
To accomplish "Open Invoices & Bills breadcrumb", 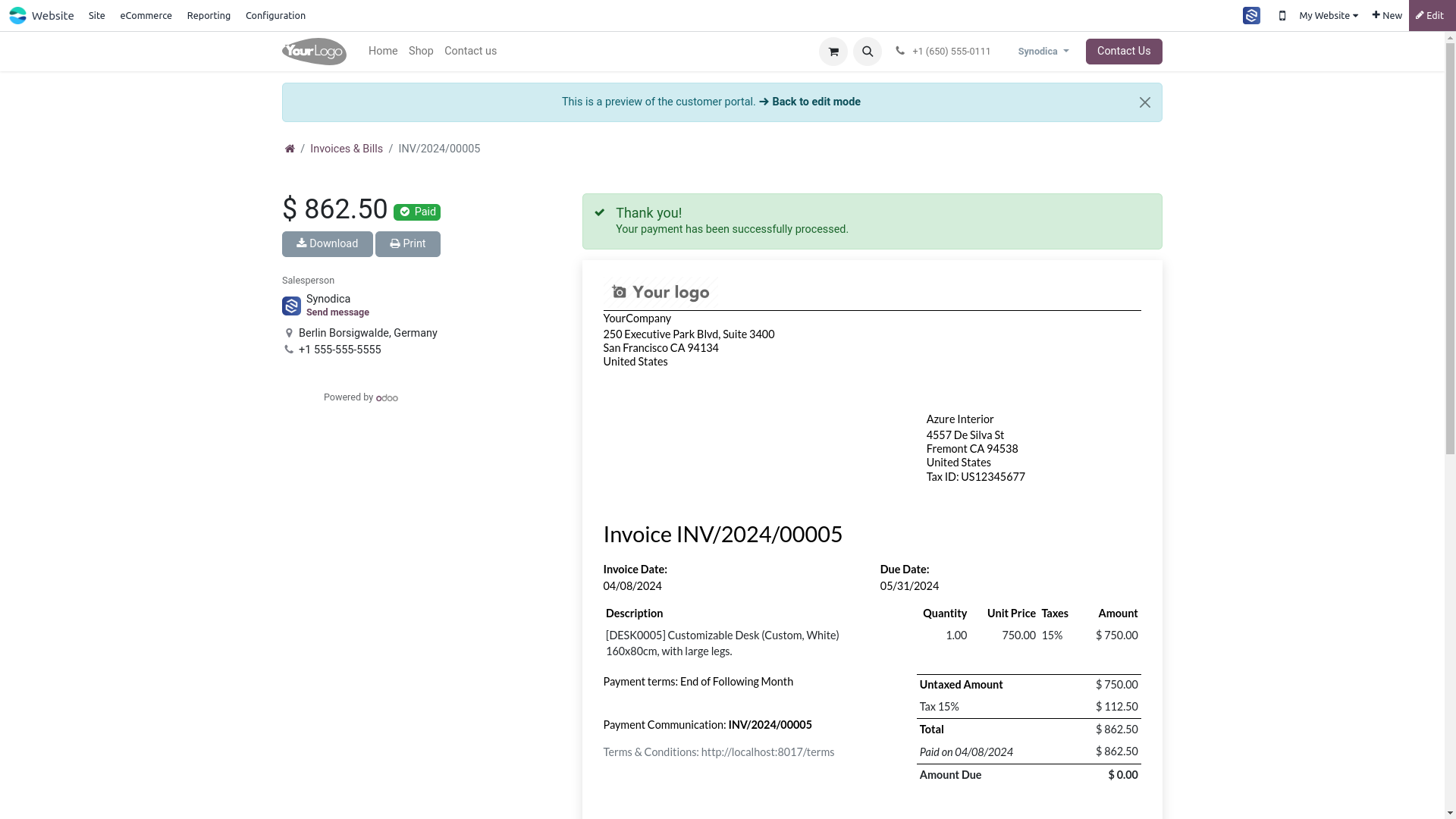I will click(x=347, y=149).
